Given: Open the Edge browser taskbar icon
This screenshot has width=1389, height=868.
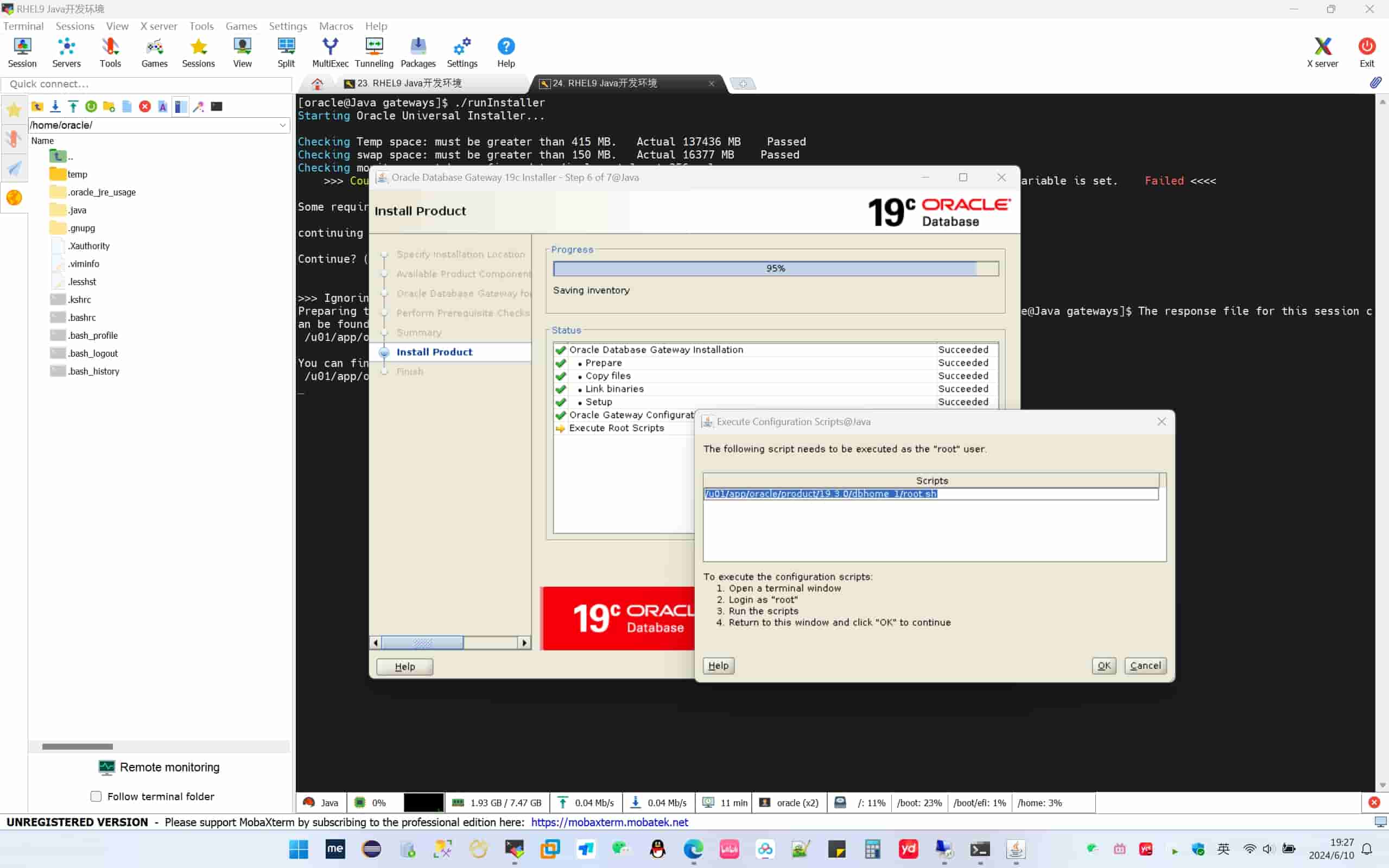Looking at the screenshot, I should coord(693,849).
